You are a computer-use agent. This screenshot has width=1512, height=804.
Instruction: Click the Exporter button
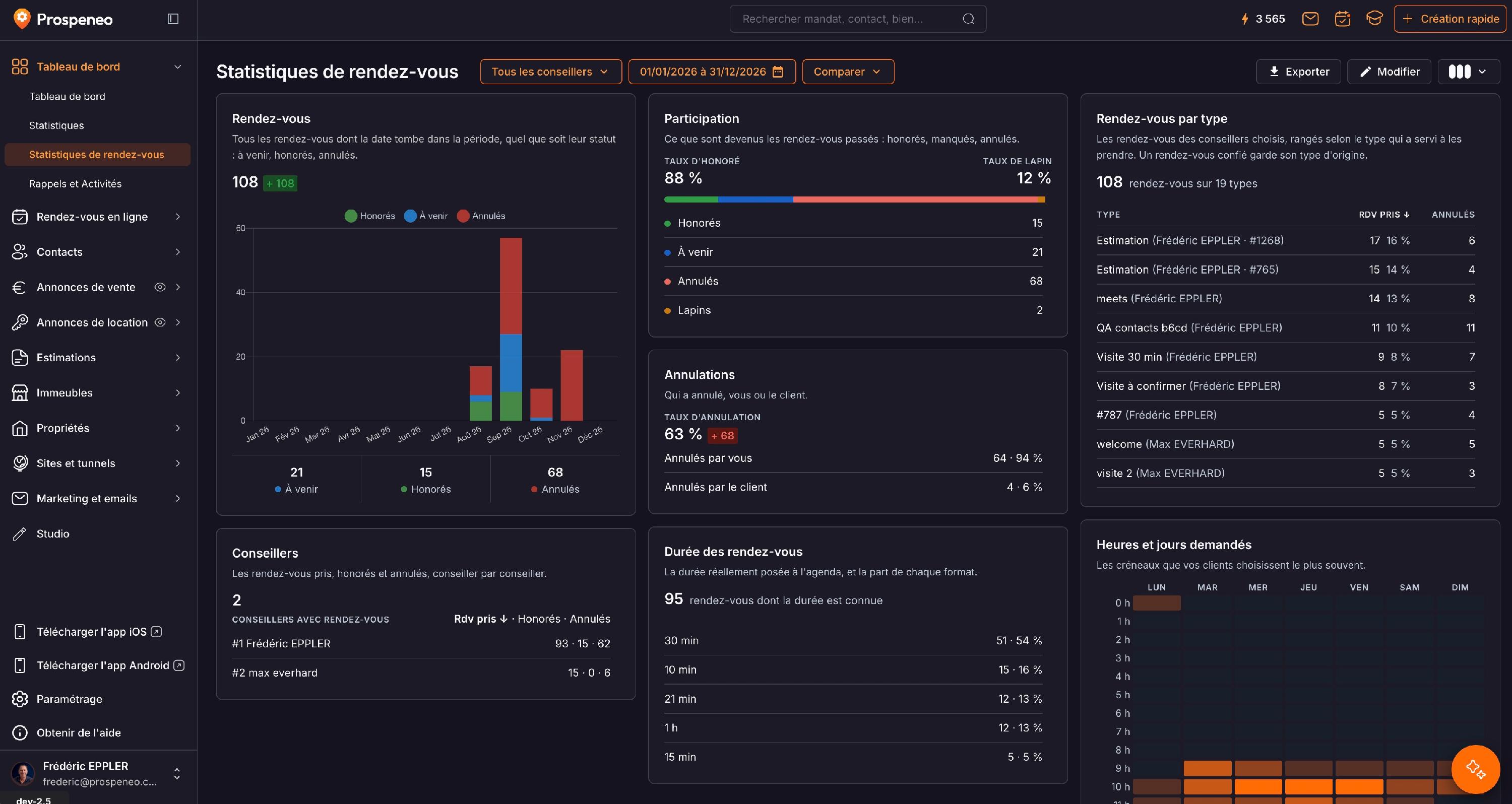coord(1298,72)
